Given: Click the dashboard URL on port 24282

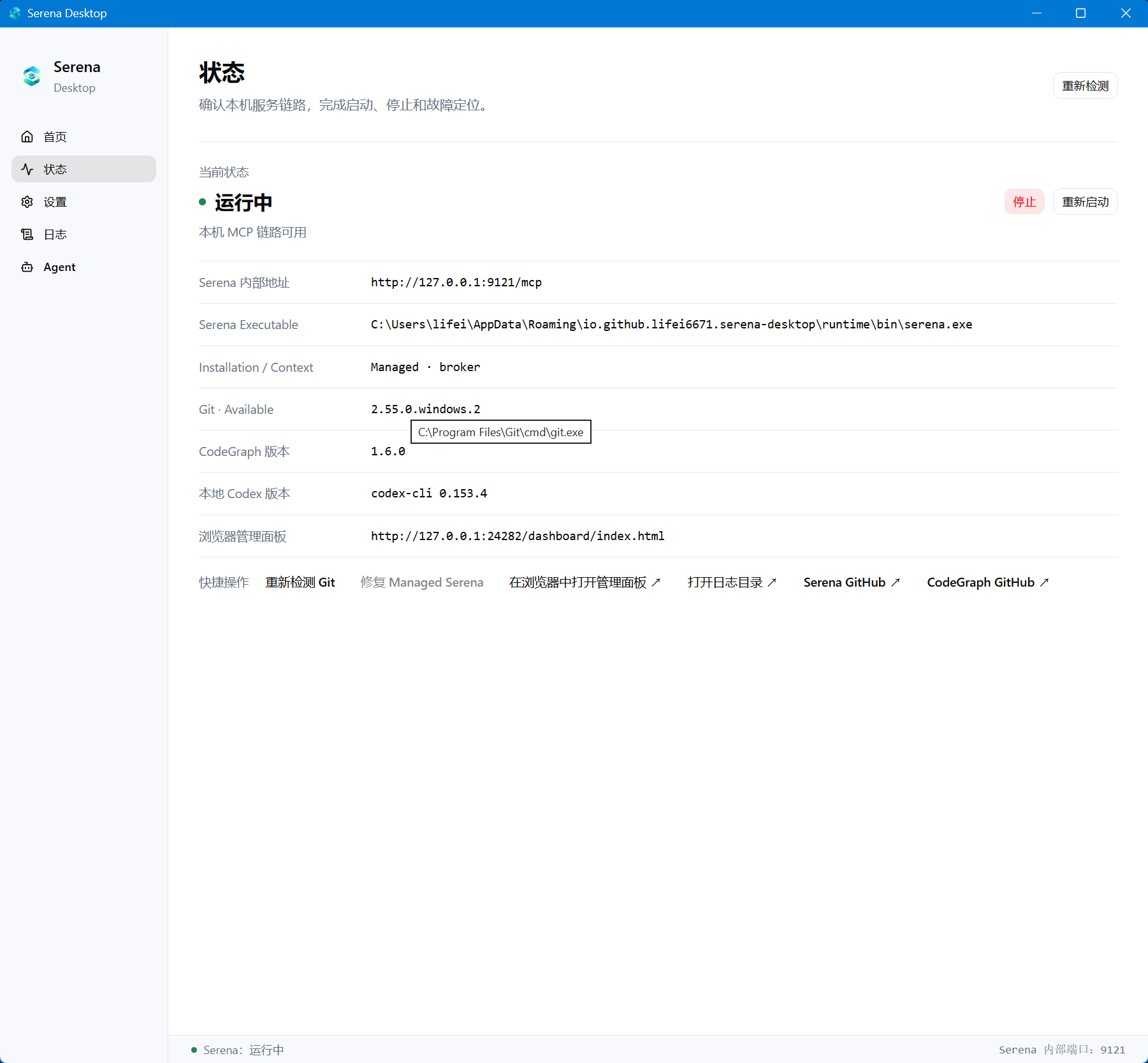Looking at the screenshot, I should pos(518,536).
